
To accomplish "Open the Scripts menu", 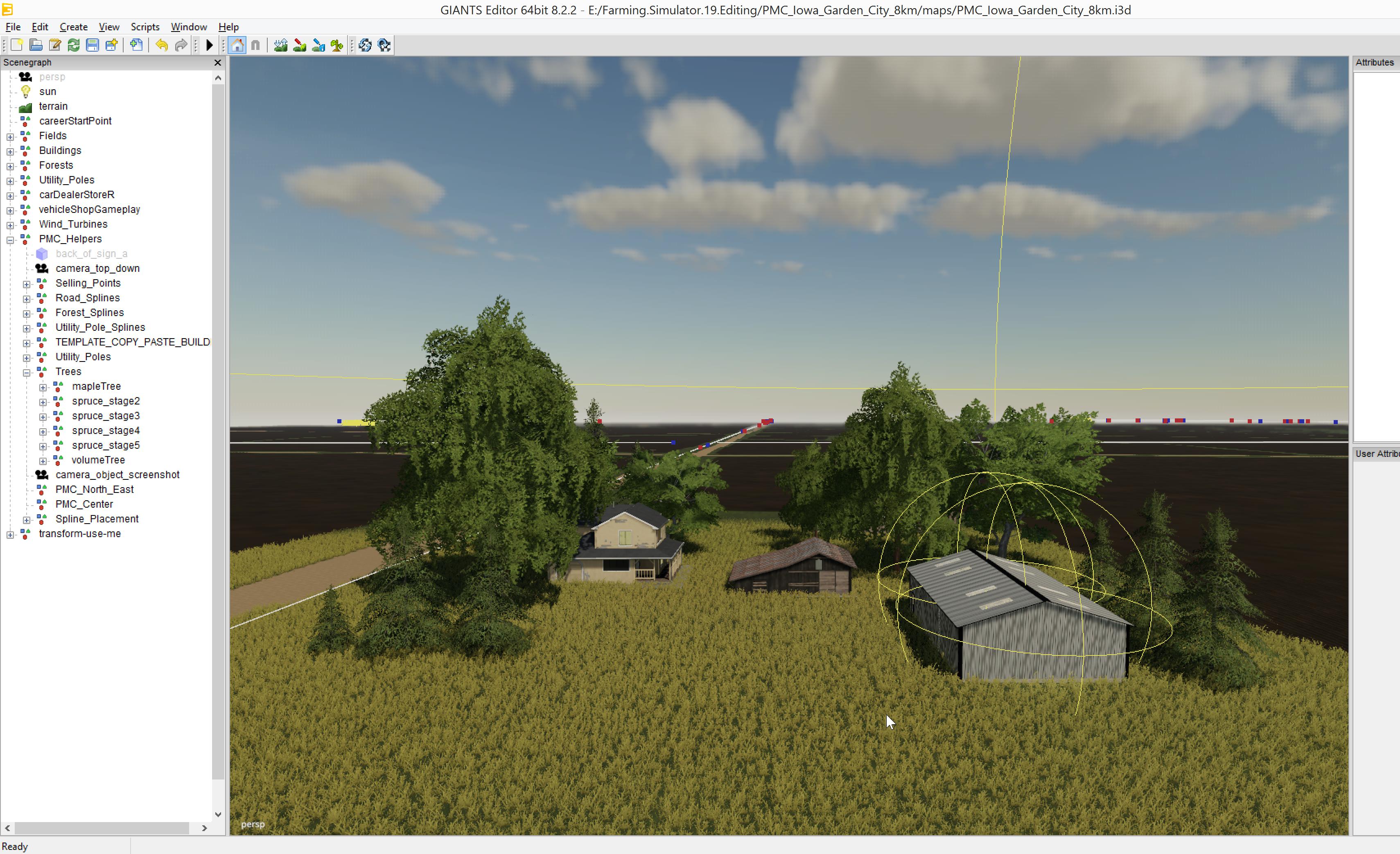I will tap(145, 27).
